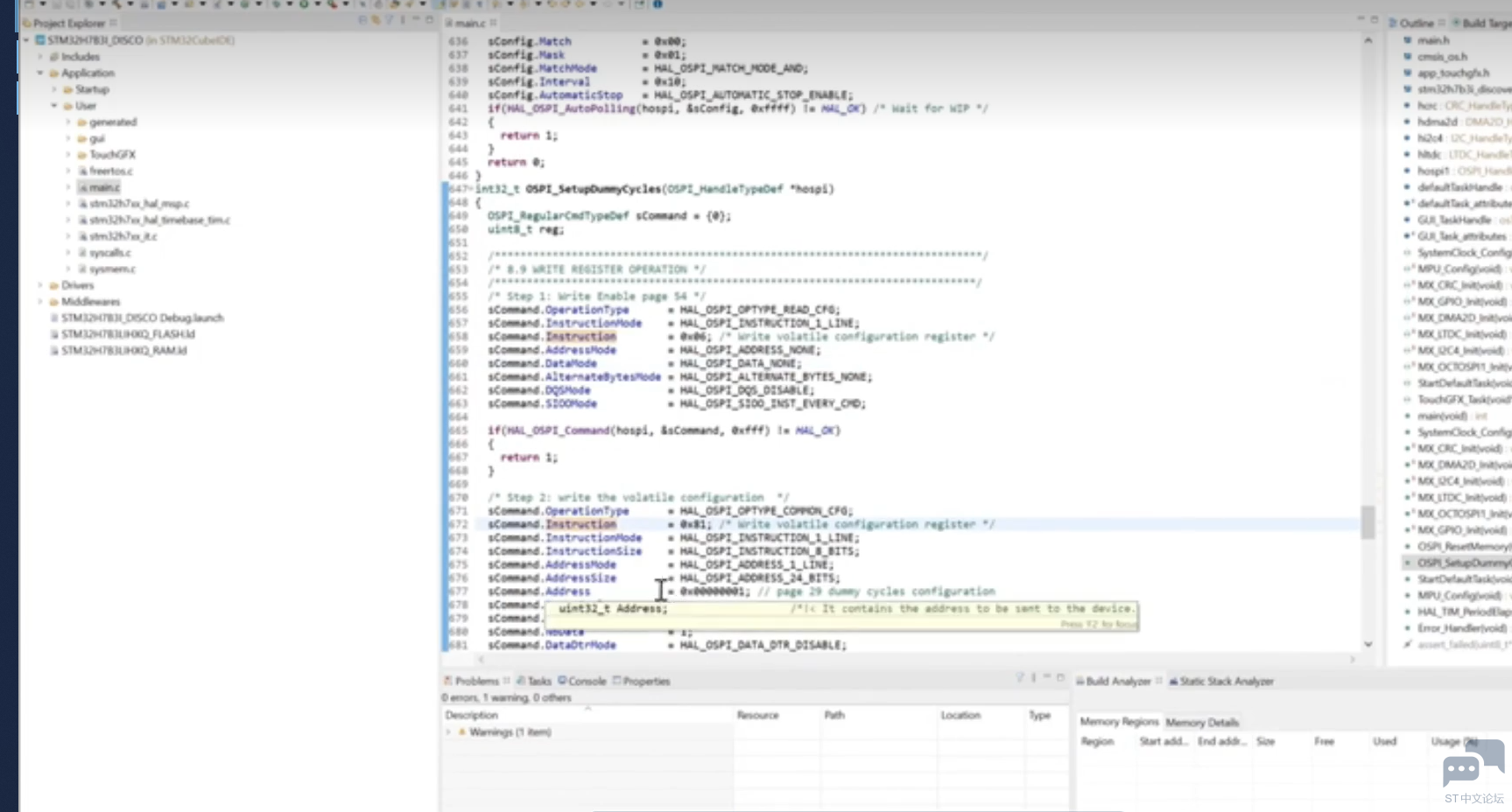Open the Build Analyzer tab
The image size is (1512, 812).
pyautogui.click(x=1117, y=681)
